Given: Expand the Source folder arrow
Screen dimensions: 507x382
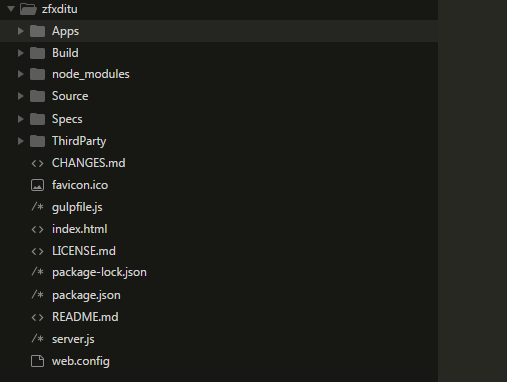Looking at the screenshot, I should tap(20, 96).
